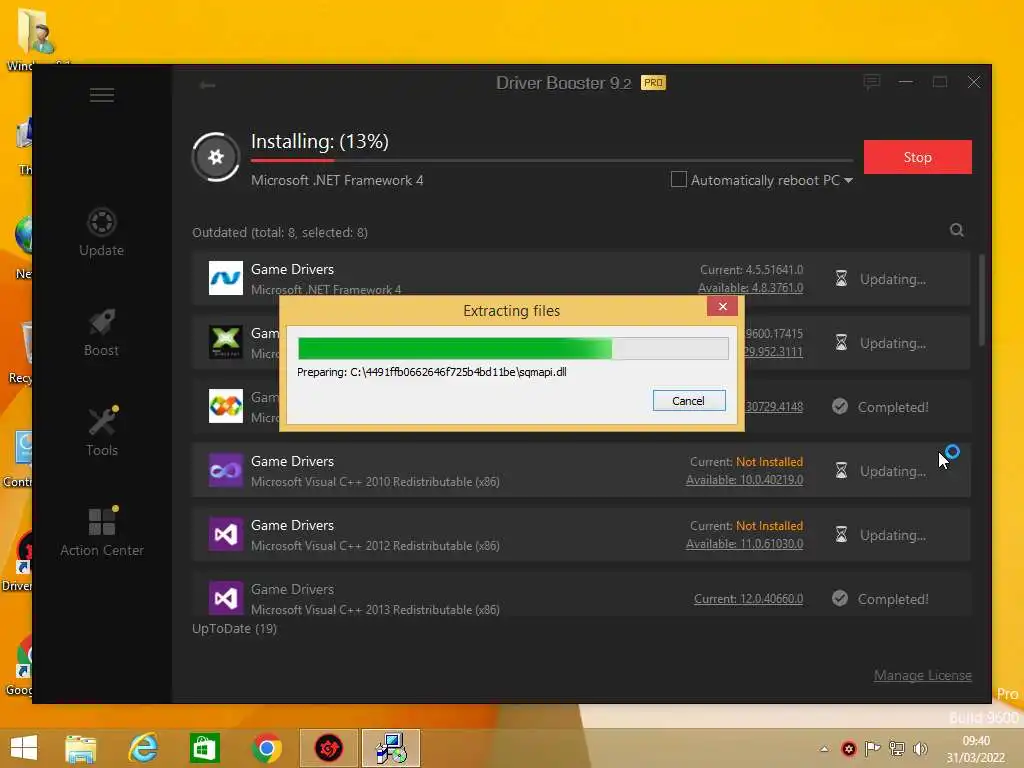Click Outdated (total: 8, selected: 8) label
1024x768 pixels.
(x=280, y=232)
